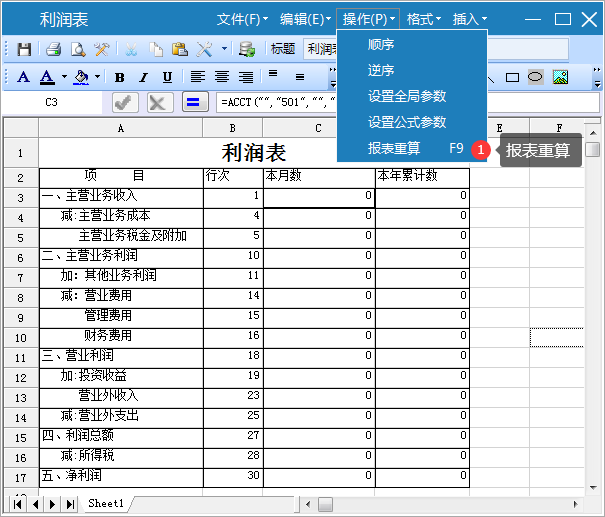Go to first sheet navigation arrow
605x517 pixels.
tap(17, 504)
